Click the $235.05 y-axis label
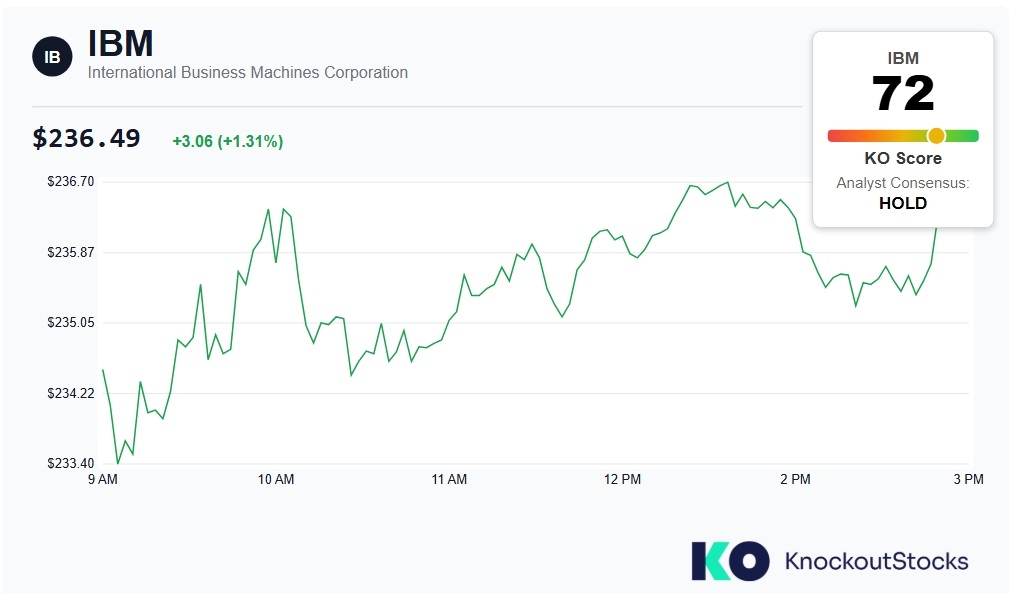This screenshot has height=593, width=1019. pos(70,323)
